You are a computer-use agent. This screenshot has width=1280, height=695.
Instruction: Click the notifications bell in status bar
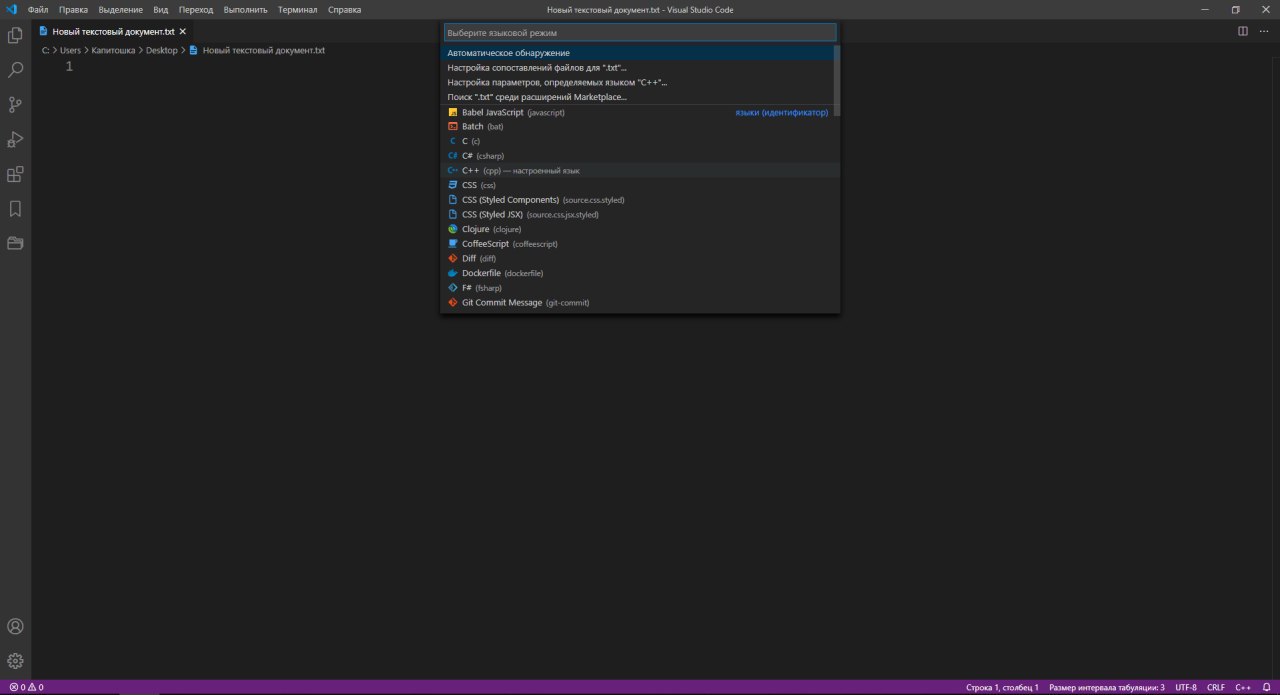1266,687
